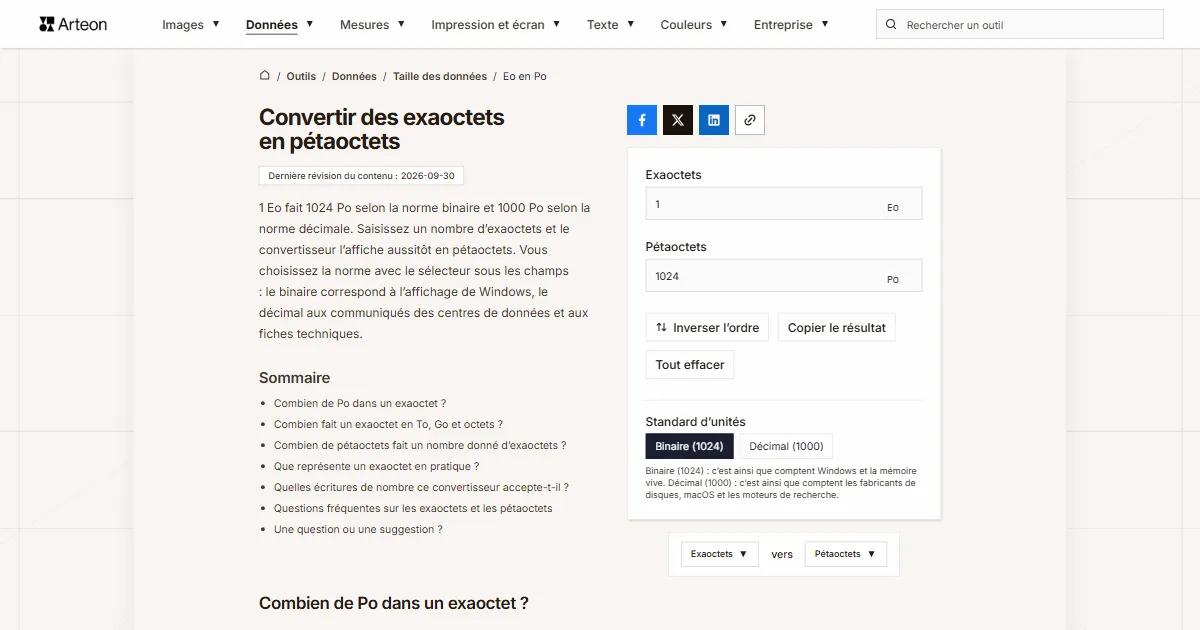Focus the Exaoctets input field
The height and width of the screenshot is (630, 1200).
click(x=784, y=204)
